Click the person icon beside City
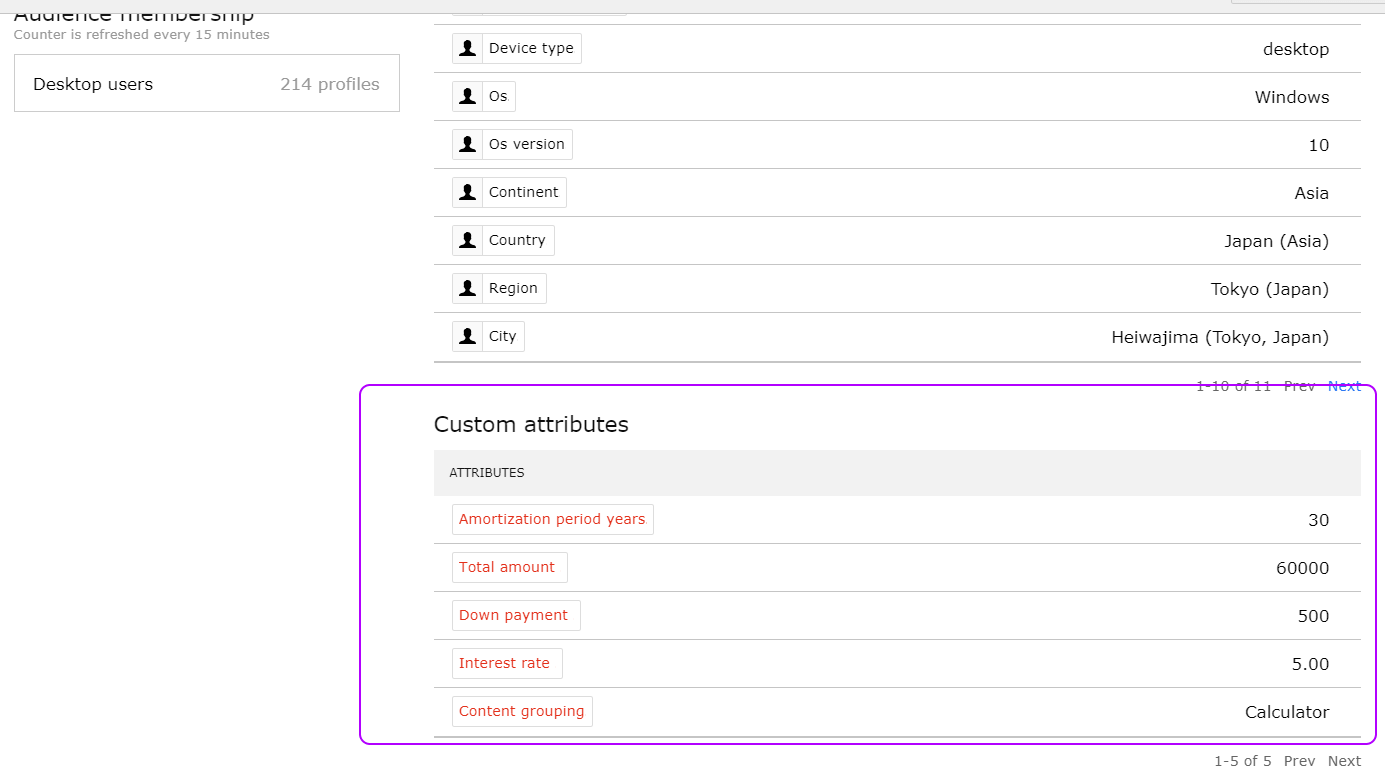 point(467,337)
